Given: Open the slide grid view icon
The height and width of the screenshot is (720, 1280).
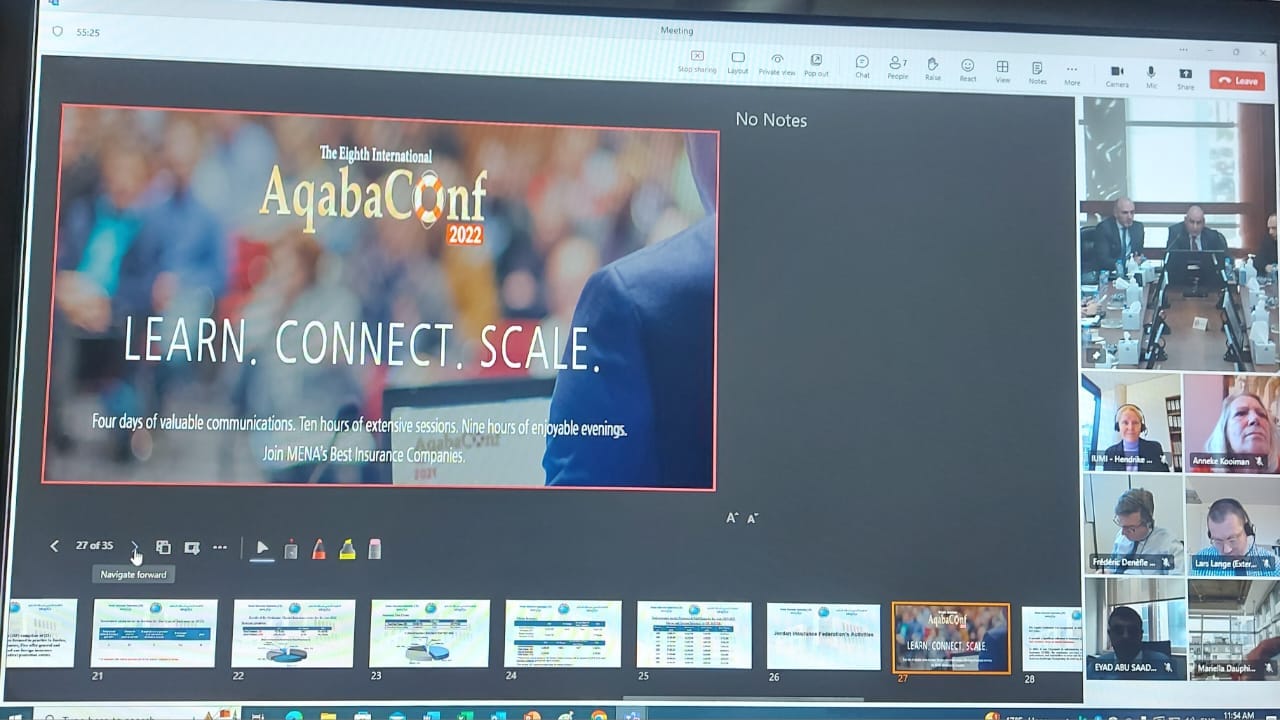Looking at the screenshot, I should tap(163, 547).
